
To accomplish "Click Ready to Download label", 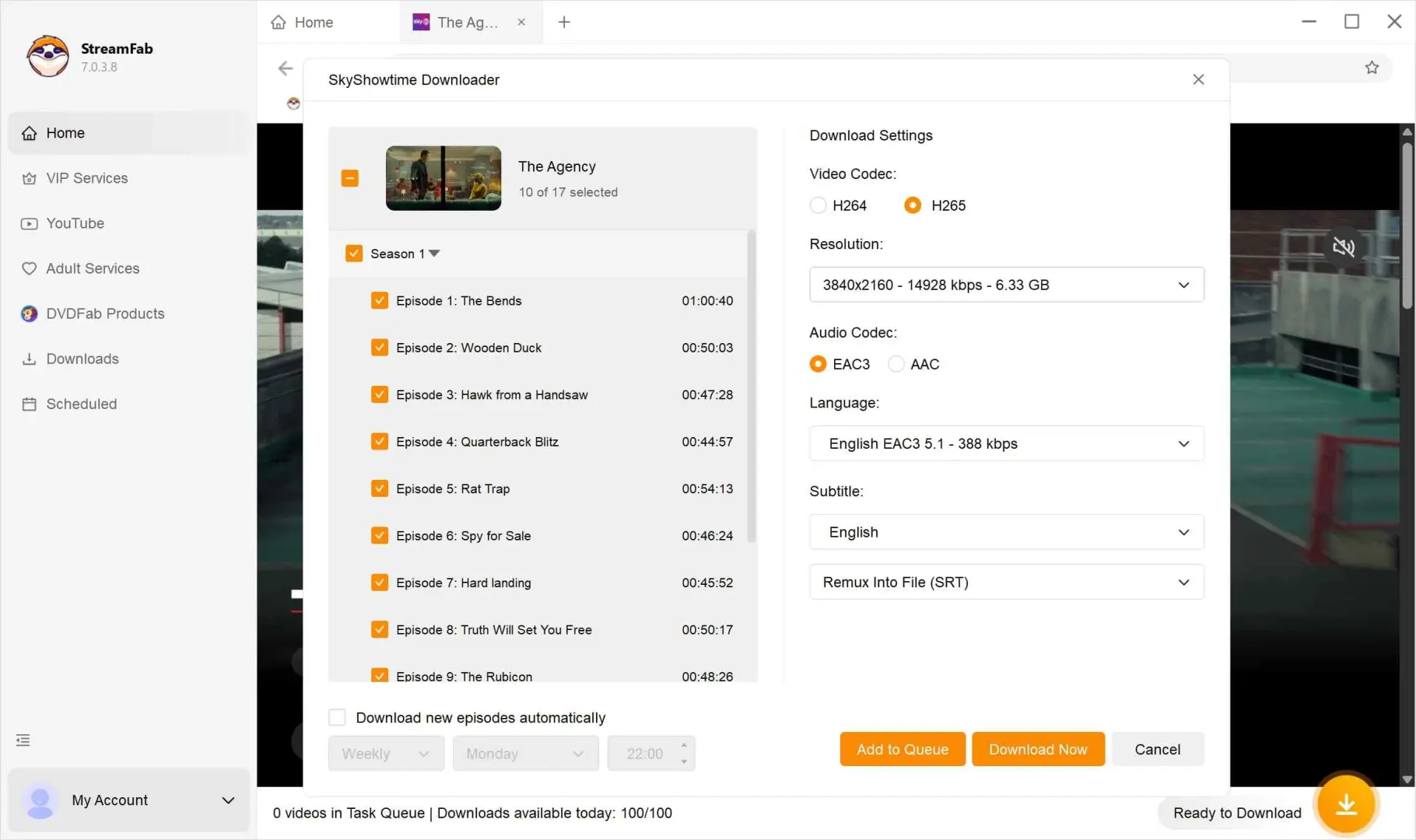I will click(x=1237, y=813).
